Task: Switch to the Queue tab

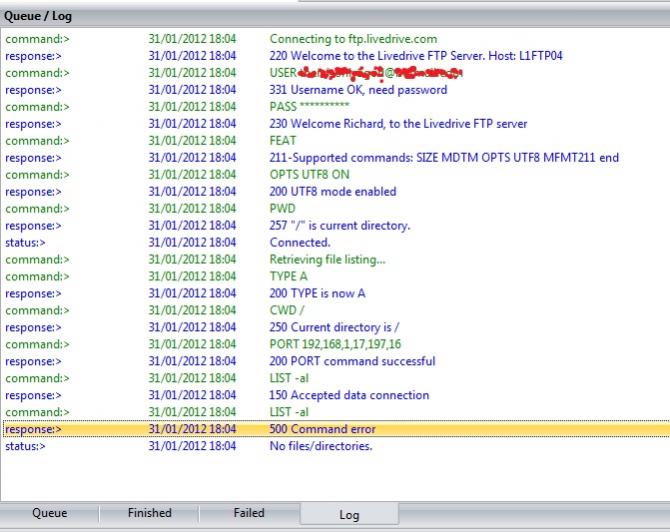Action: point(49,513)
